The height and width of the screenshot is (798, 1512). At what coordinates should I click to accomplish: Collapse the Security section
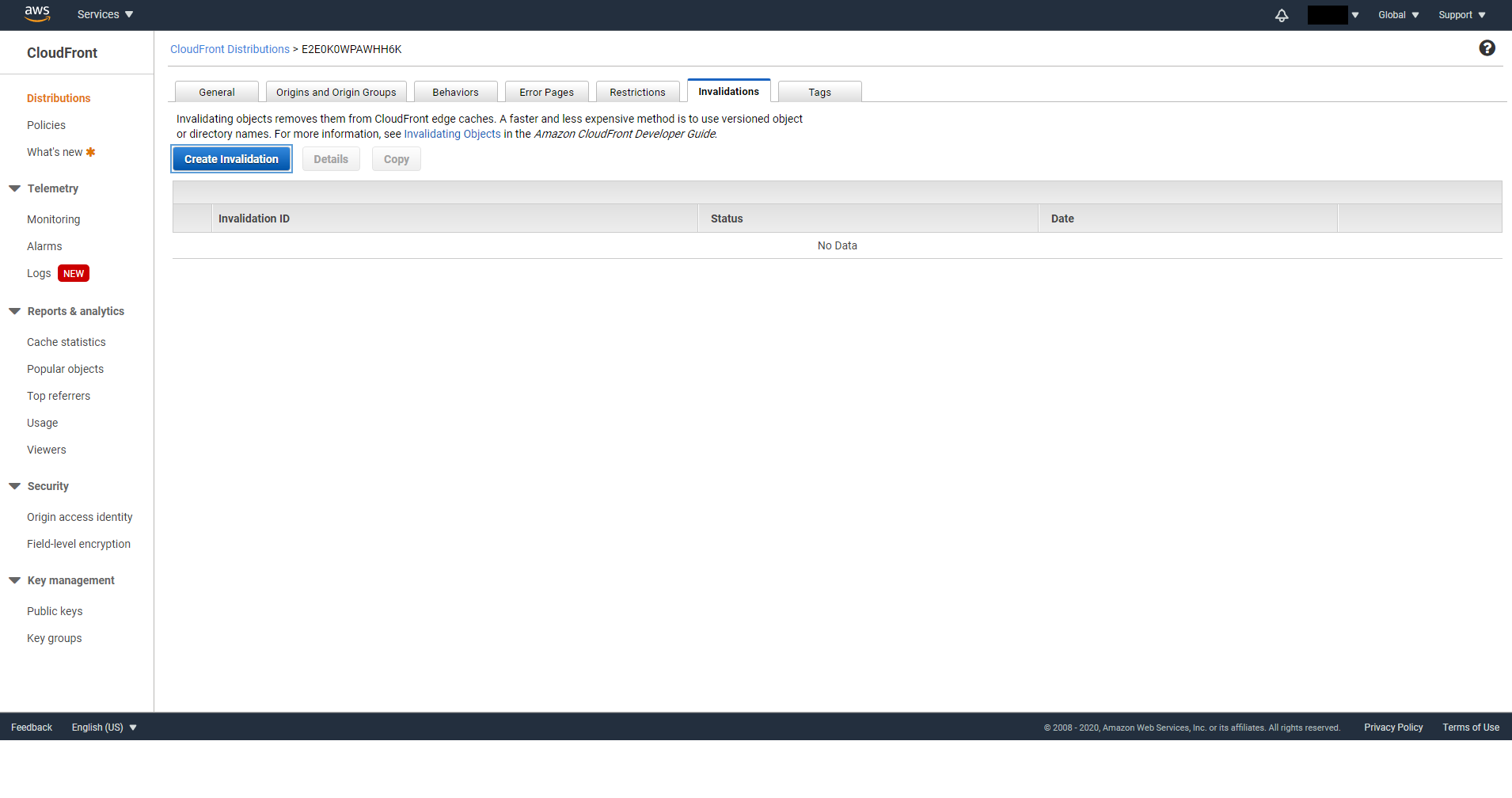click(14, 486)
